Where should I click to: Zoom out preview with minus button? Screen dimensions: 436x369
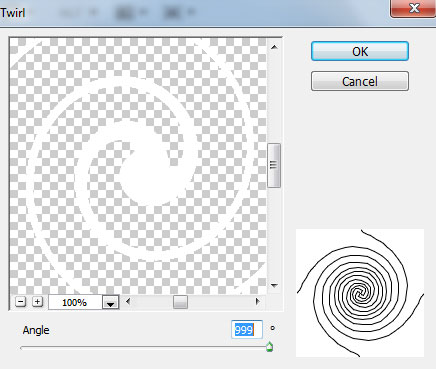point(21,302)
